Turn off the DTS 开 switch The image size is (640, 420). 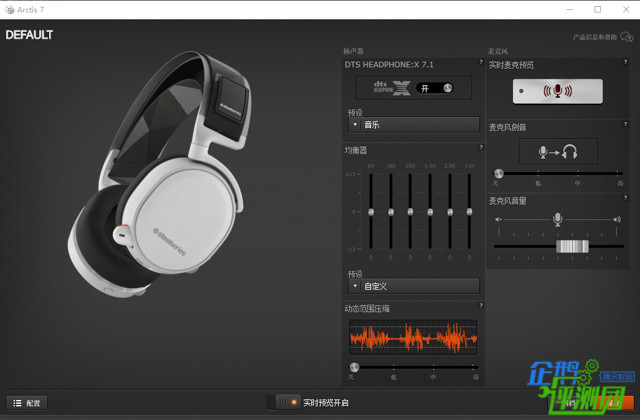[435, 88]
